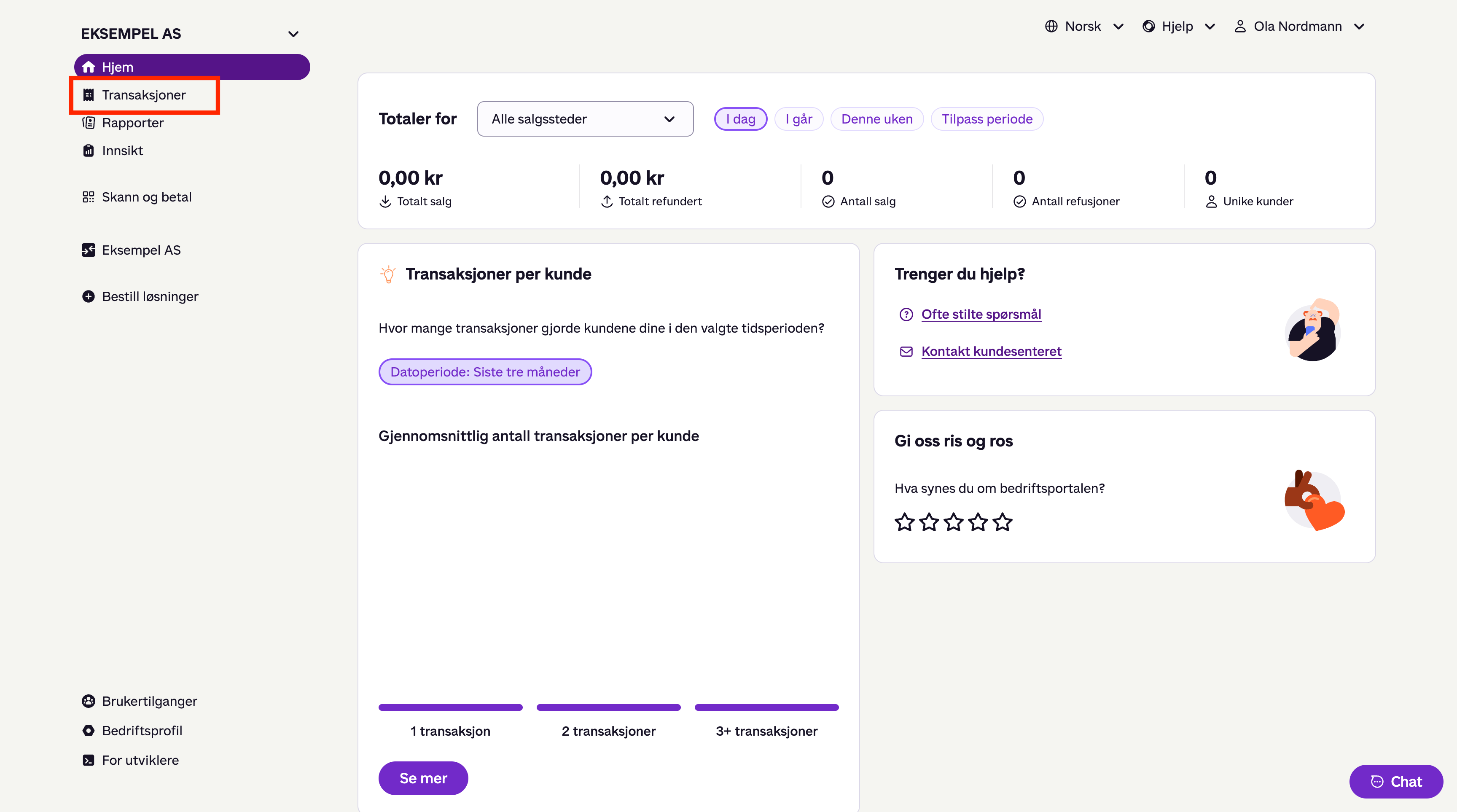1457x812 pixels.
Task: Click the 1 transaksjon purple bar
Action: [x=450, y=707]
